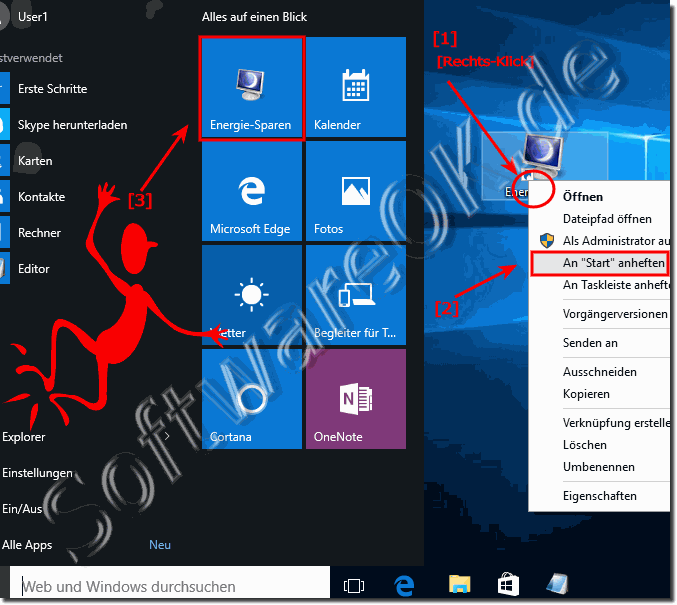Click Task View icon in taskbar
677x605 pixels.
coord(354,586)
